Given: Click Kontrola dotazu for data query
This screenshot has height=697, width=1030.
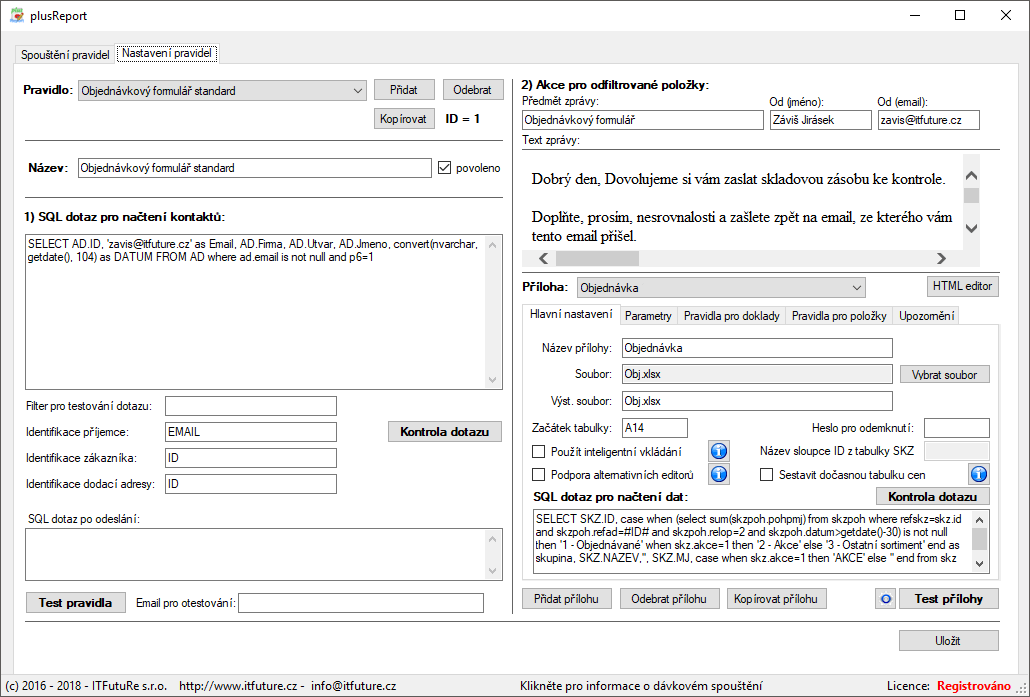Looking at the screenshot, I should (x=933, y=497).
